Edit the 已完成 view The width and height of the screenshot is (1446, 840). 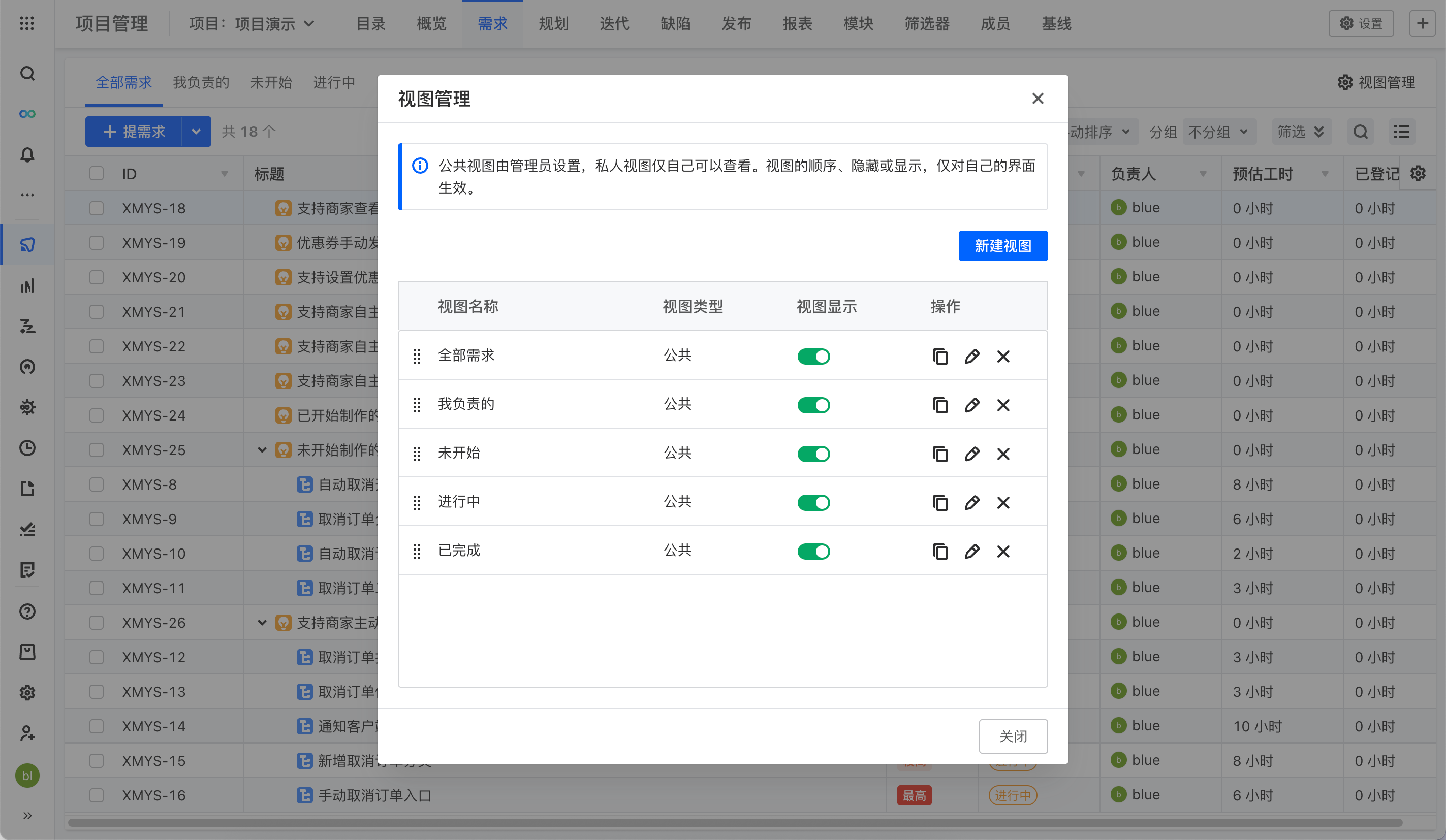click(971, 551)
